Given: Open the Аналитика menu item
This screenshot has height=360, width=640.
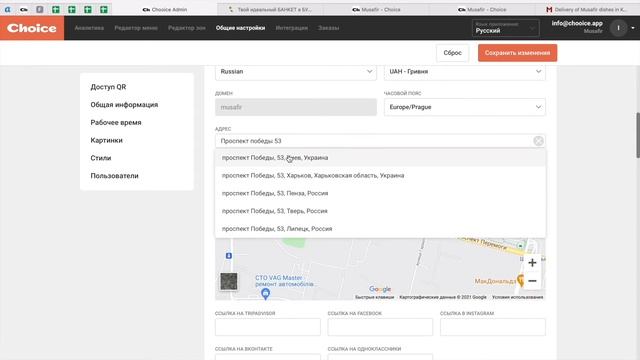Looking at the screenshot, I should click(x=89, y=28).
